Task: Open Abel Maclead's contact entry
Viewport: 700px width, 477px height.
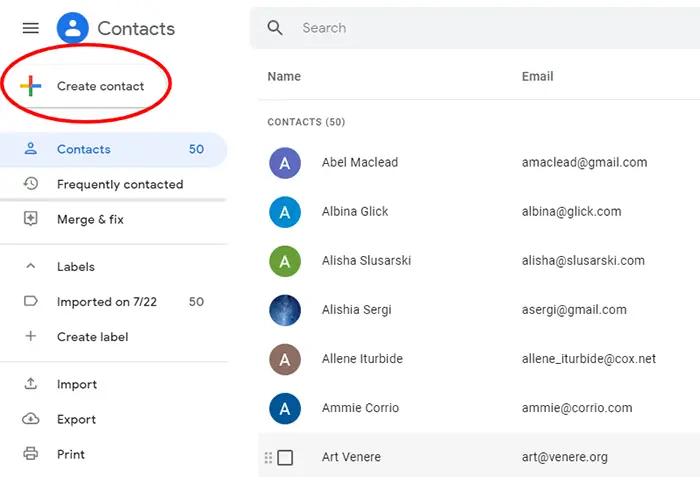Action: 360,162
